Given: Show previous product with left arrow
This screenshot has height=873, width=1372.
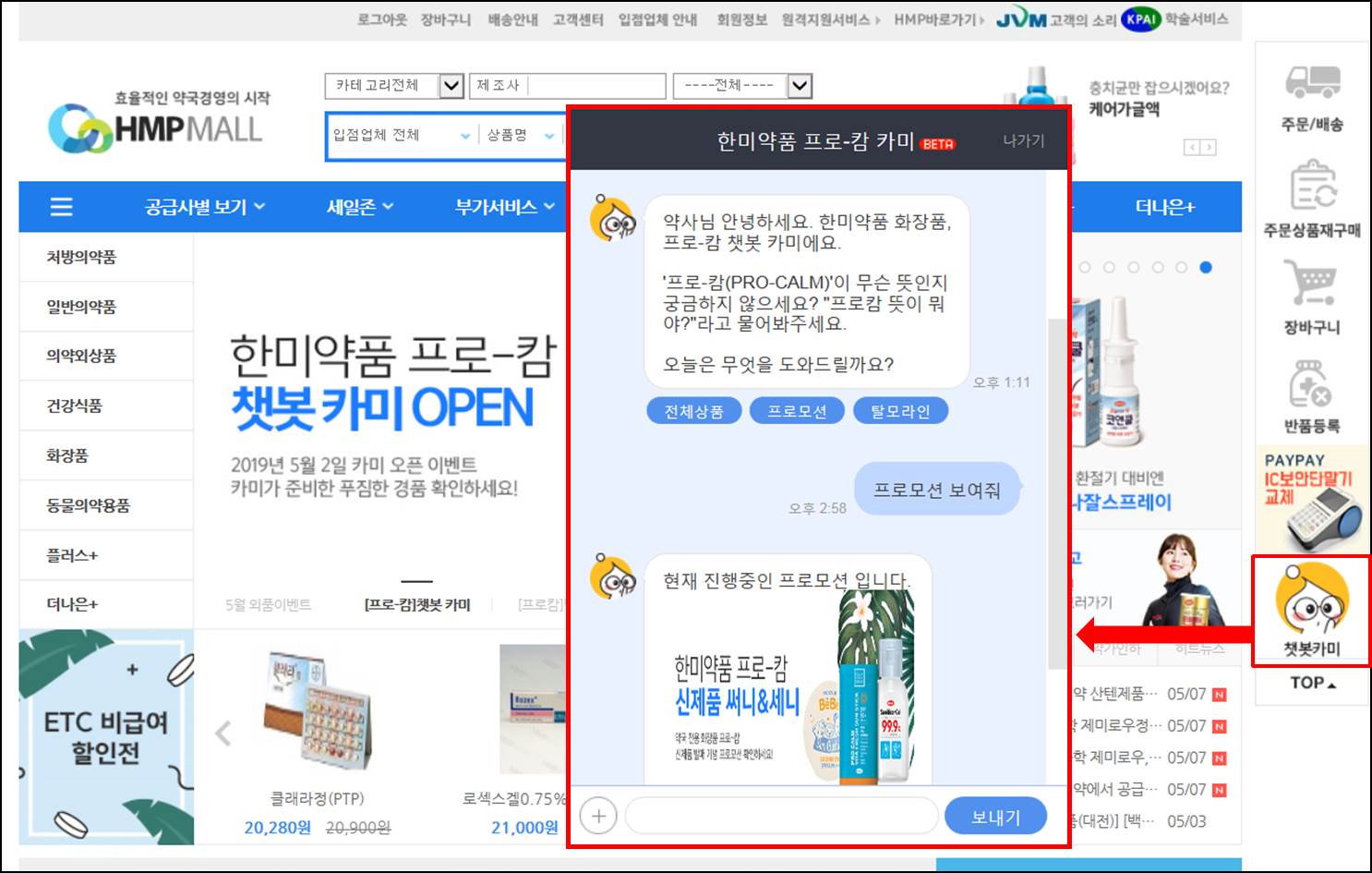Looking at the screenshot, I should (x=223, y=734).
